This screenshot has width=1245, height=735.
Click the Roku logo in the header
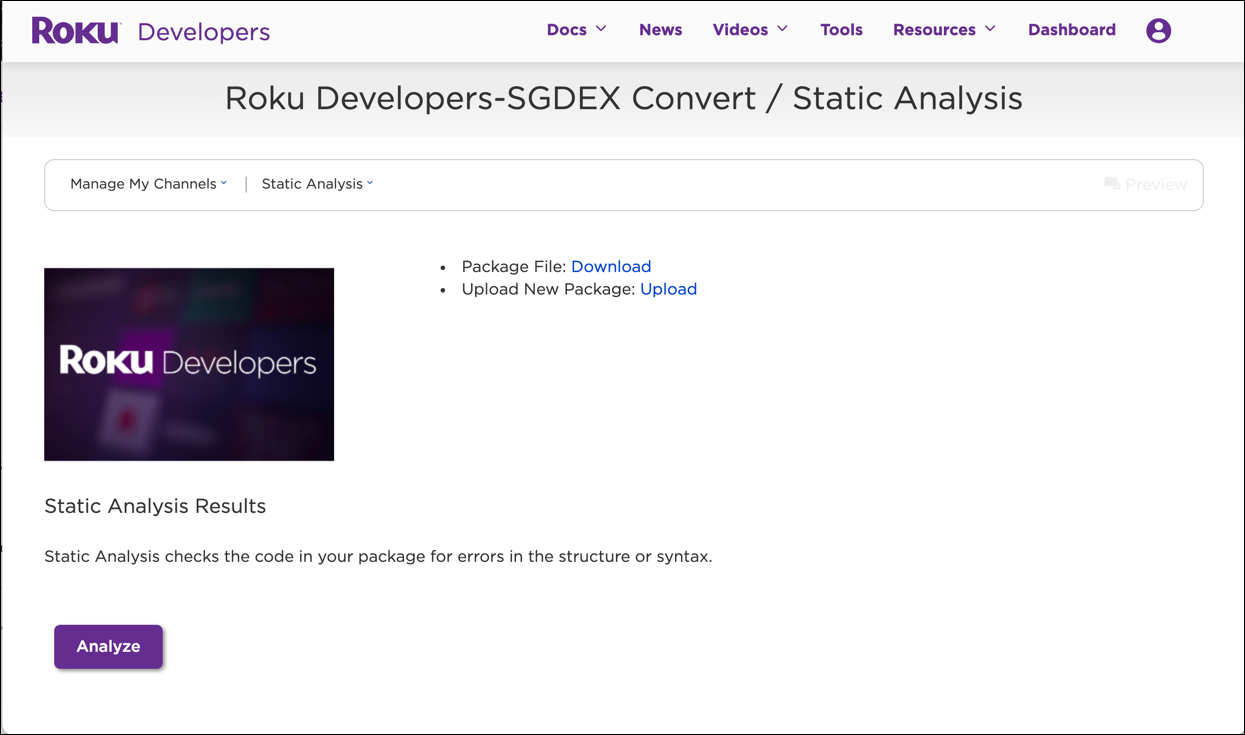75,30
